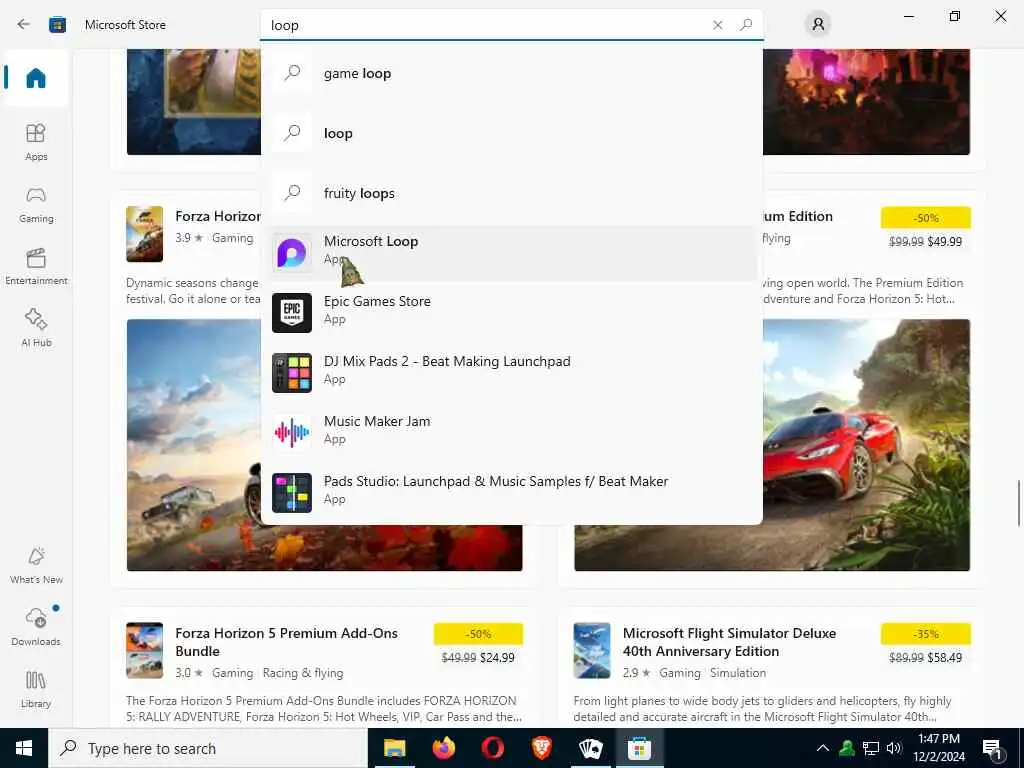Open the volume tray icon

click(x=895, y=748)
